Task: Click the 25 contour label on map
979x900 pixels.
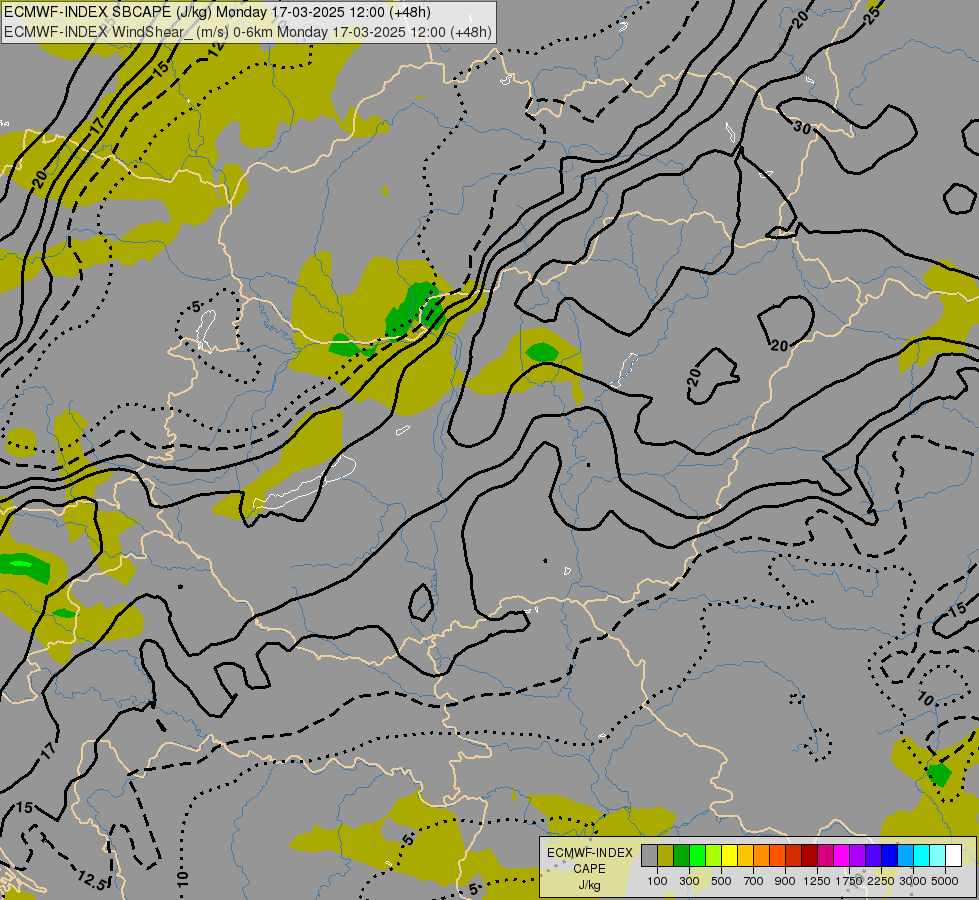Action: coord(874,16)
